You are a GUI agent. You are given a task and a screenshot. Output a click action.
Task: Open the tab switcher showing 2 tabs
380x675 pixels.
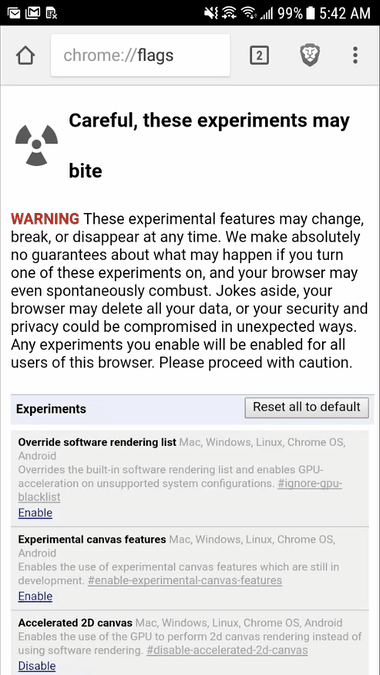pos(260,56)
